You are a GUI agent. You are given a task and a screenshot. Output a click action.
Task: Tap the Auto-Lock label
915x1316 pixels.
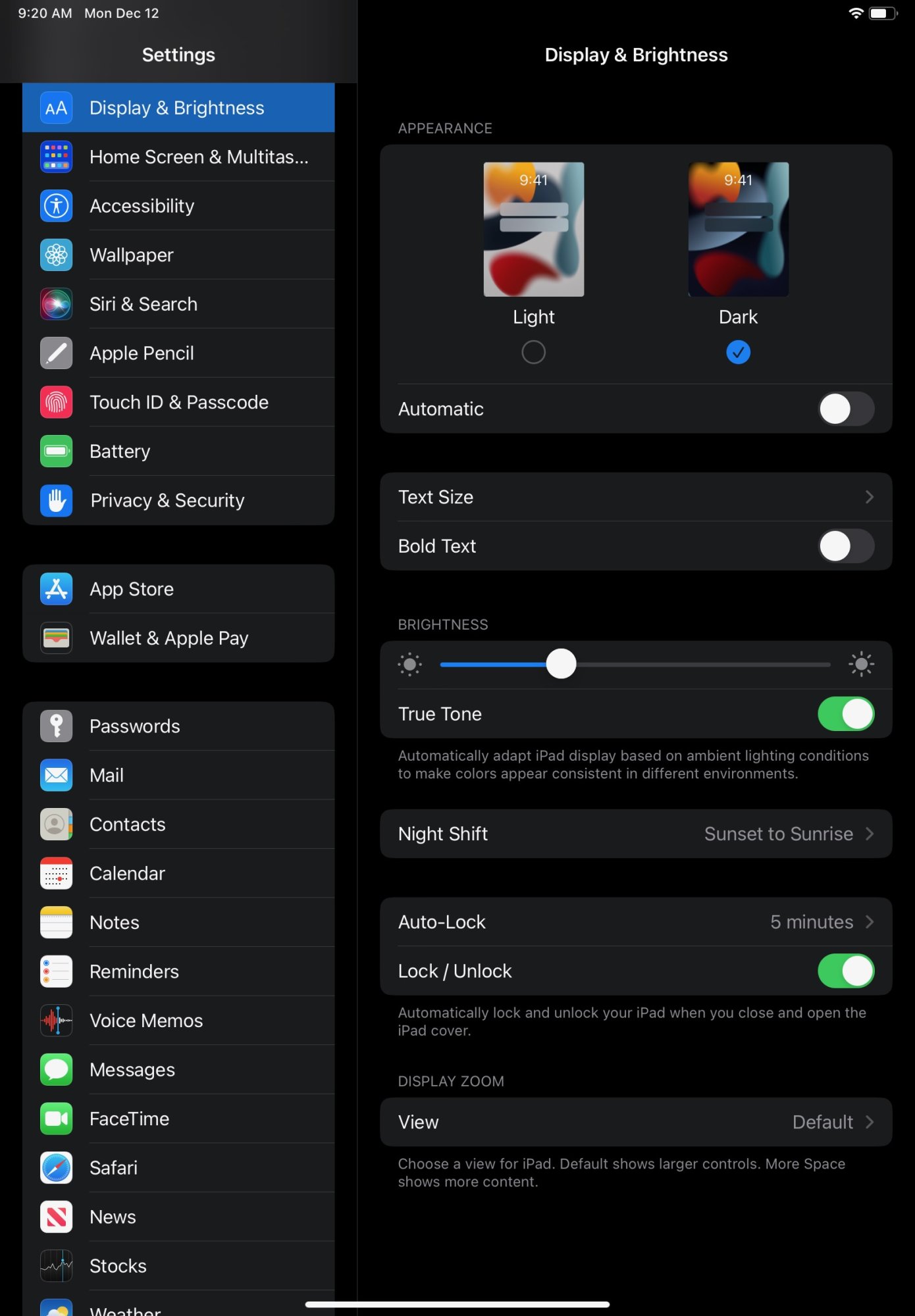tap(442, 922)
